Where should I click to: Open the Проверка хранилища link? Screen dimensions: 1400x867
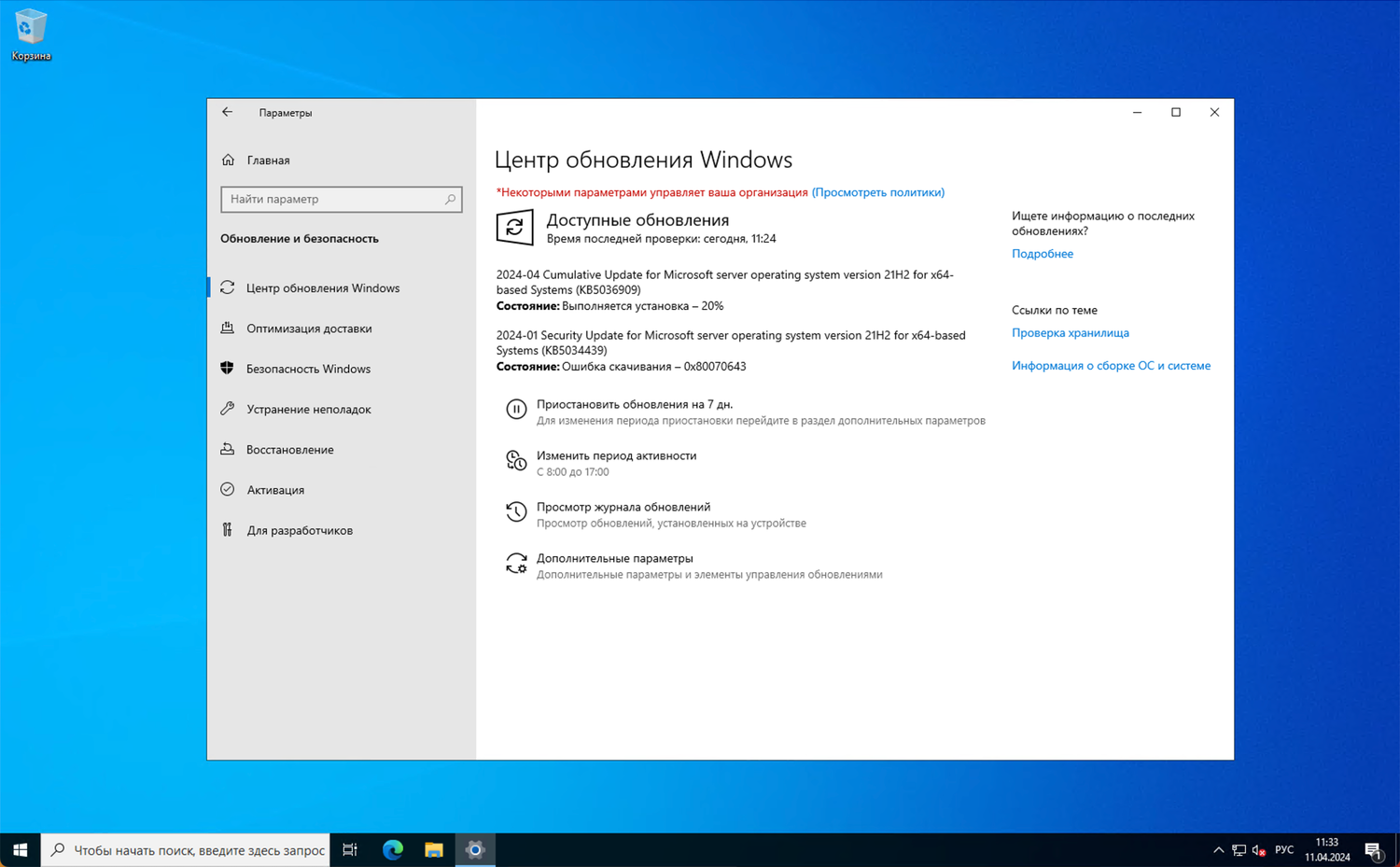point(1071,333)
